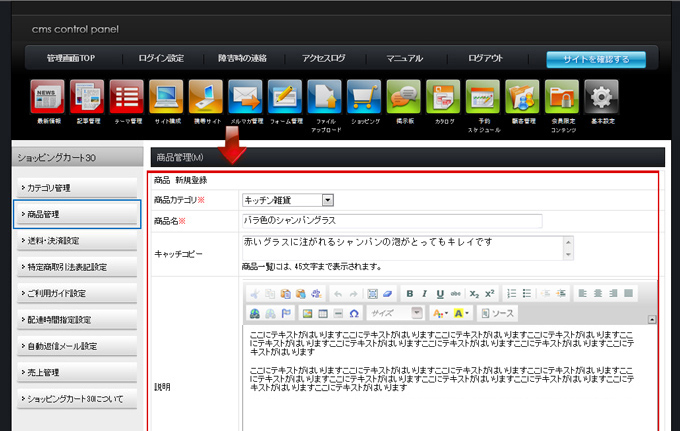Open 売上管理 in the sidebar

point(77,372)
